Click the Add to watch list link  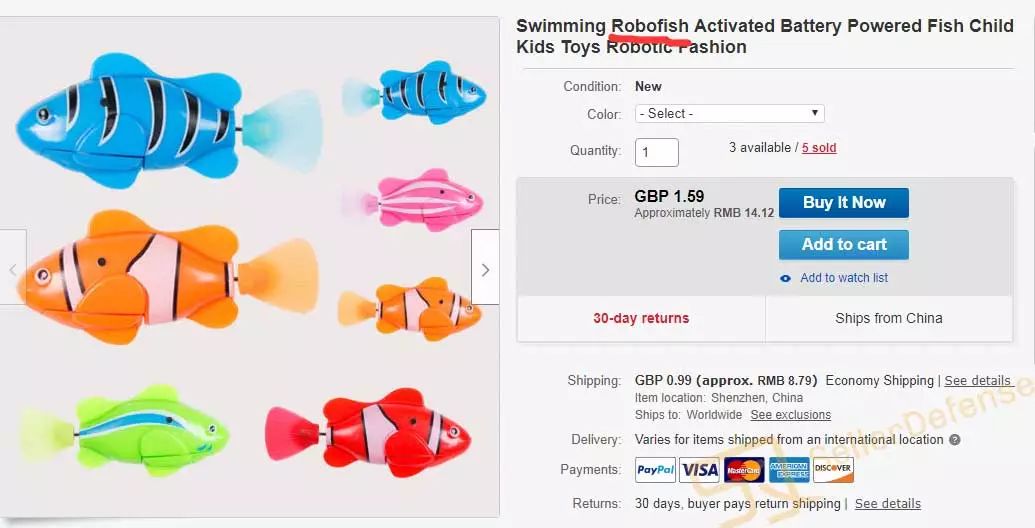click(x=844, y=278)
